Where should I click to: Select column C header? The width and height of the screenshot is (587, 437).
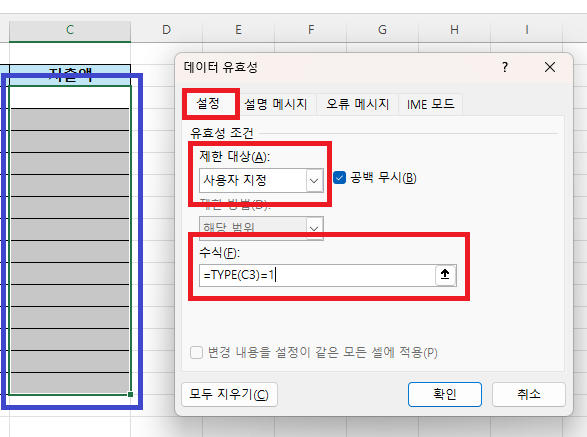click(70, 30)
